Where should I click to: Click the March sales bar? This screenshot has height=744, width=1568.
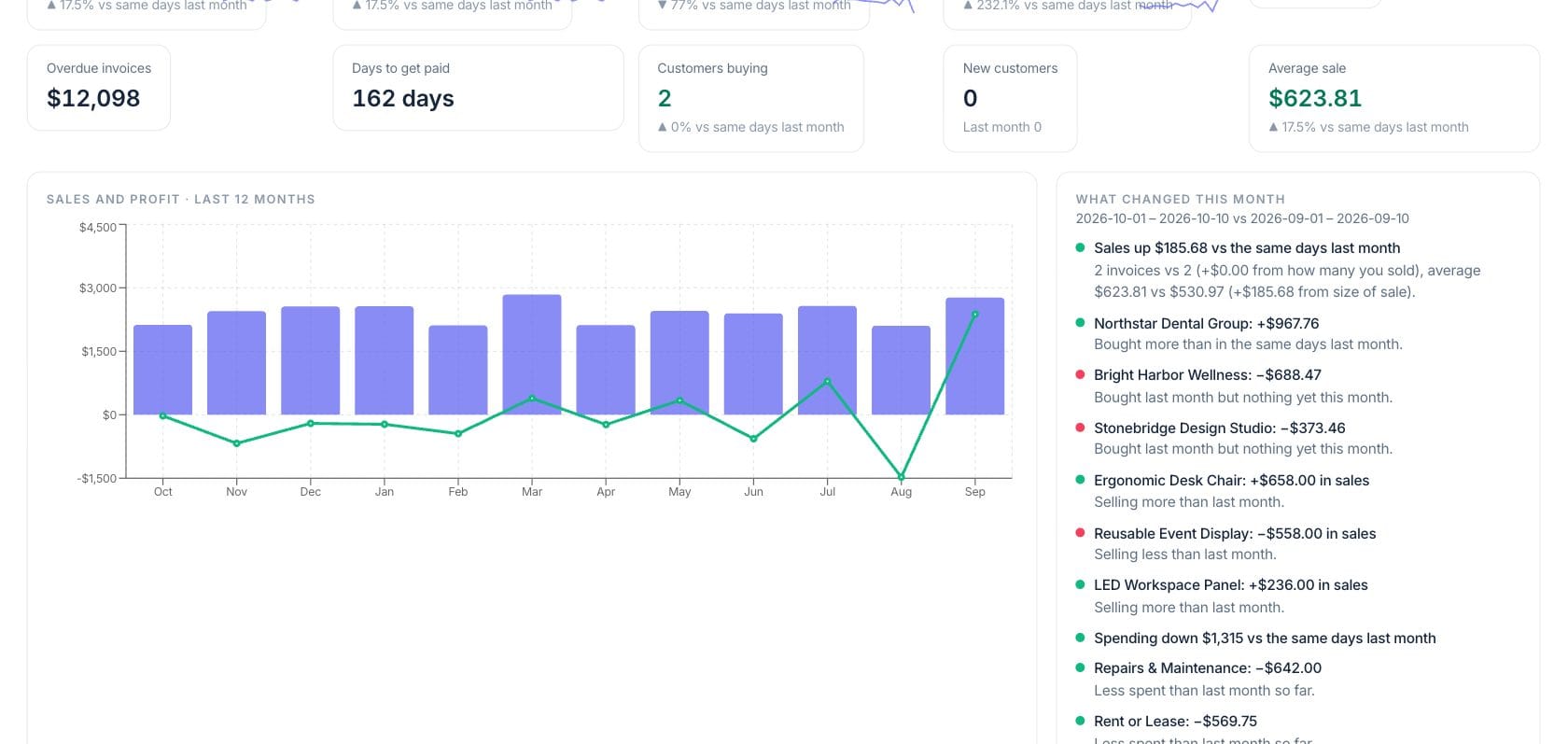pyautogui.click(x=532, y=355)
